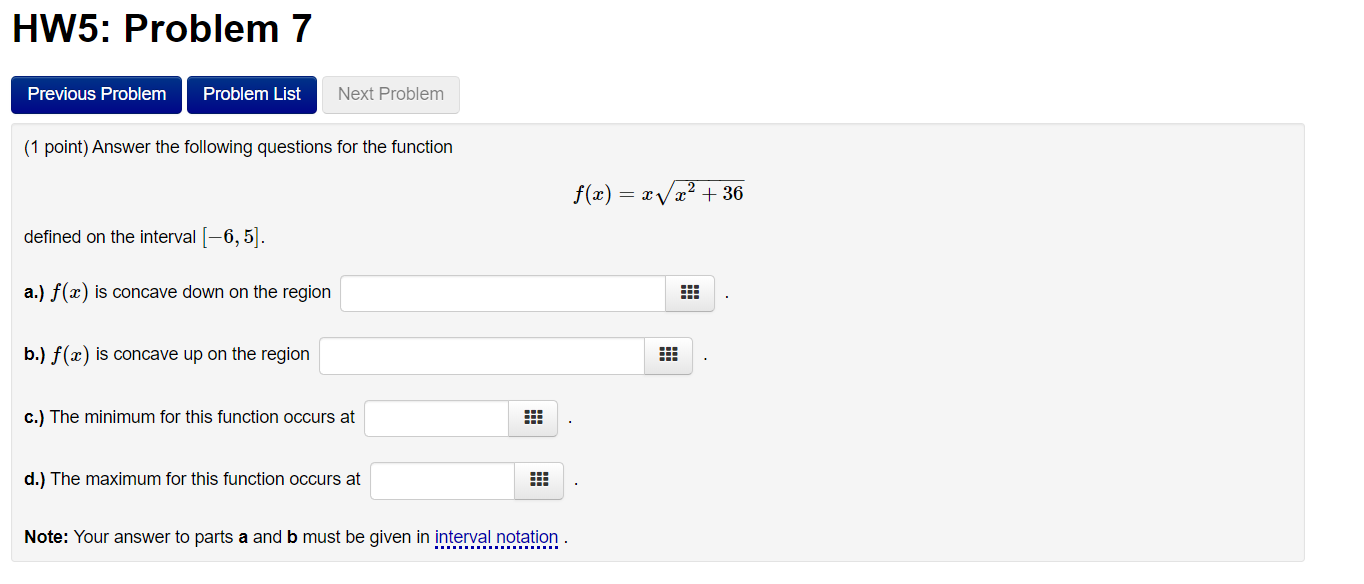Navigate back using Previous Problem
The width and height of the screenshot is (1364, 584).
[x=96, y=94]
